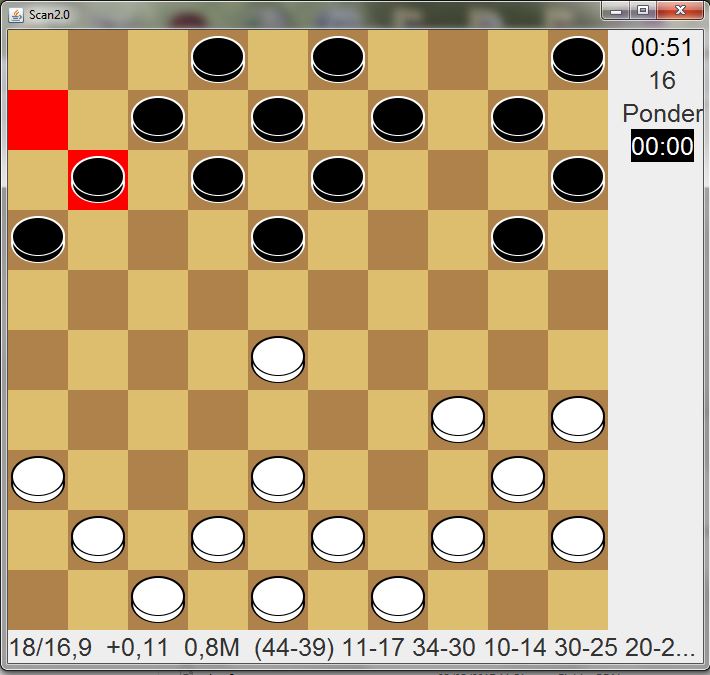Minimize the Scan2.0 window
This screenshot has height=675, width=710.
point(616,10)
